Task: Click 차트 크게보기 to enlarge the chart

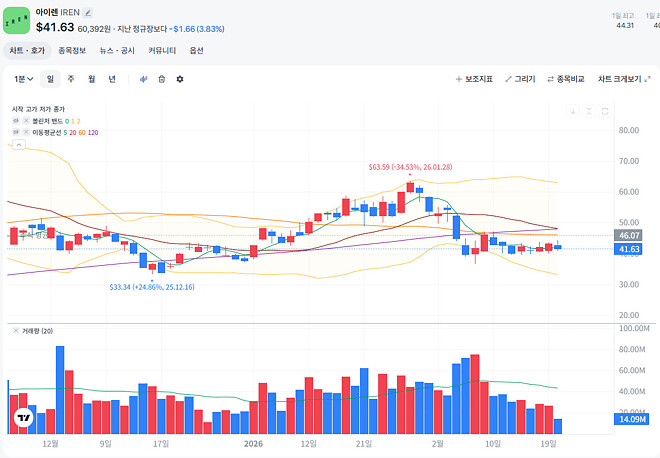Action: 624,79
